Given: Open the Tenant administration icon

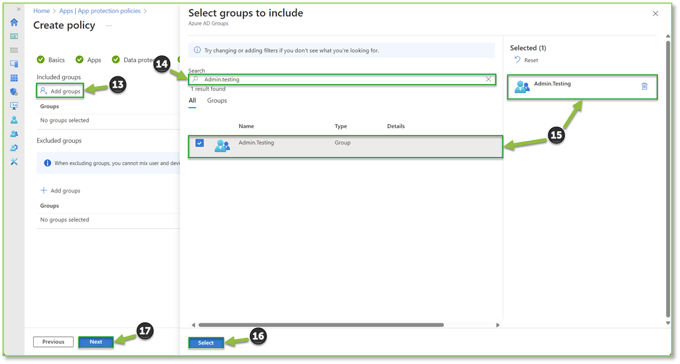Looking at the screenshot, I should coord(14,148).
